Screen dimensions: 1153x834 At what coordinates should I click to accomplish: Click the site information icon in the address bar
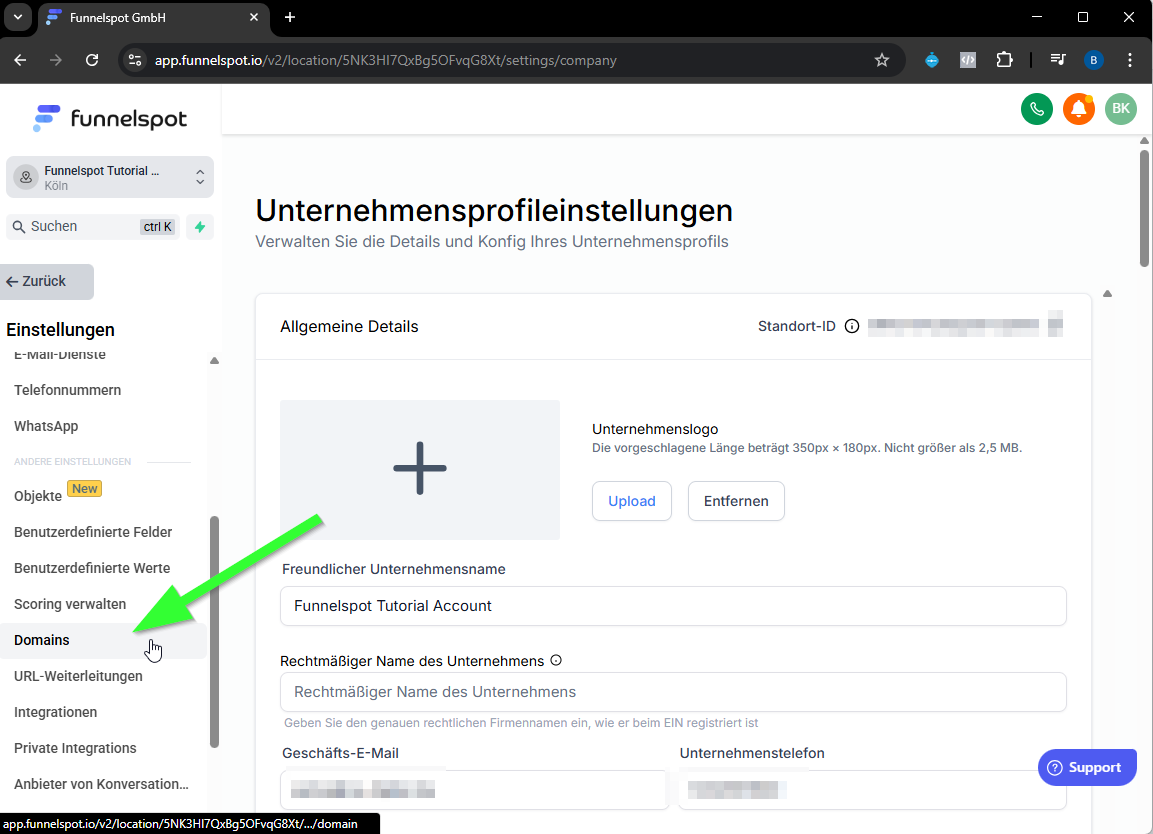[x=135, y=60]
